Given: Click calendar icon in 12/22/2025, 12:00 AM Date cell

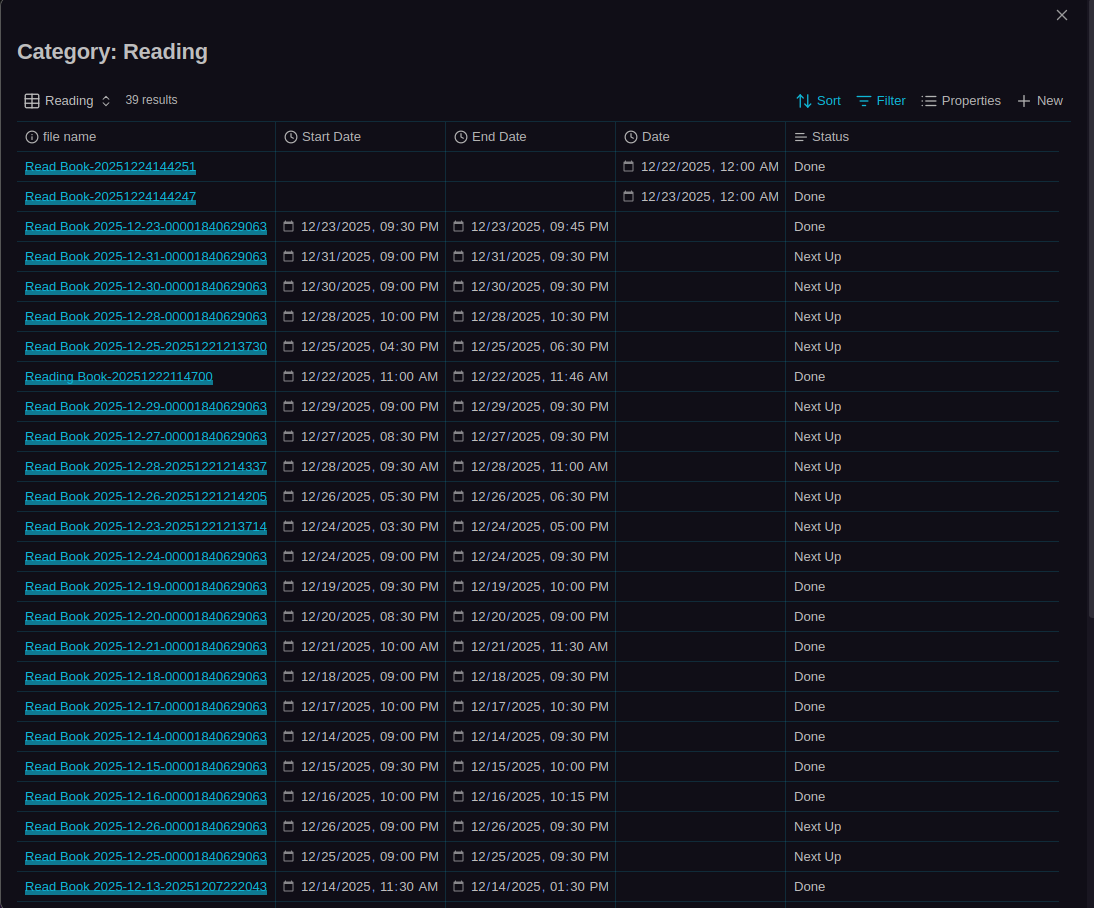Looking at the screenshot, I should [x=629, y=167].
